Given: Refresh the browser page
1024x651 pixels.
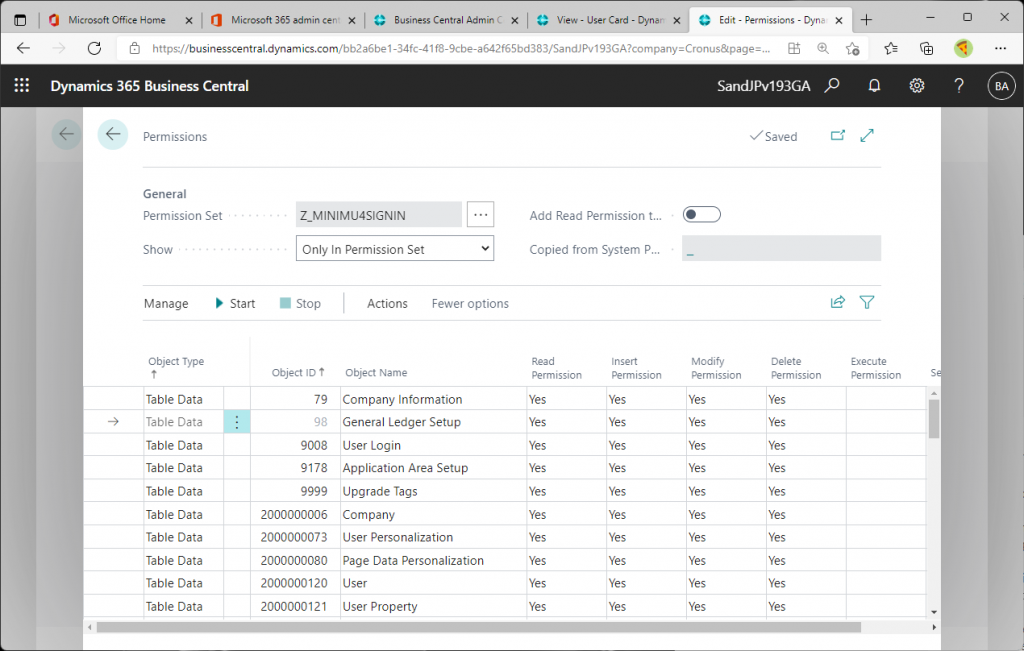Looking at the screenshot, I should click(95, 48).
